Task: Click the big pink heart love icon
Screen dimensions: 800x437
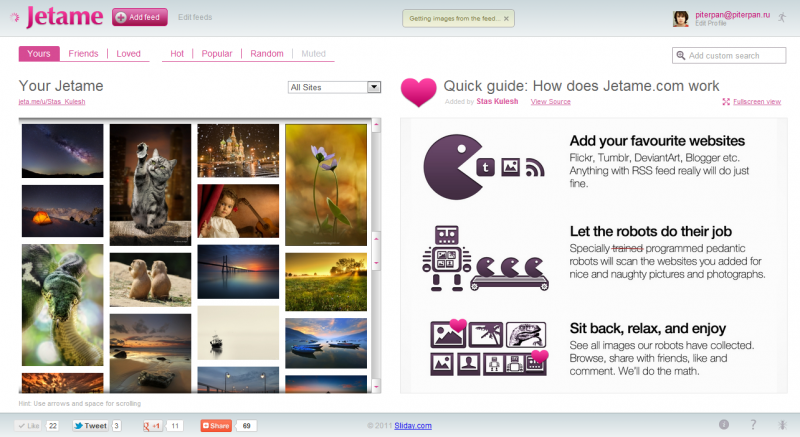Action: 418,92
